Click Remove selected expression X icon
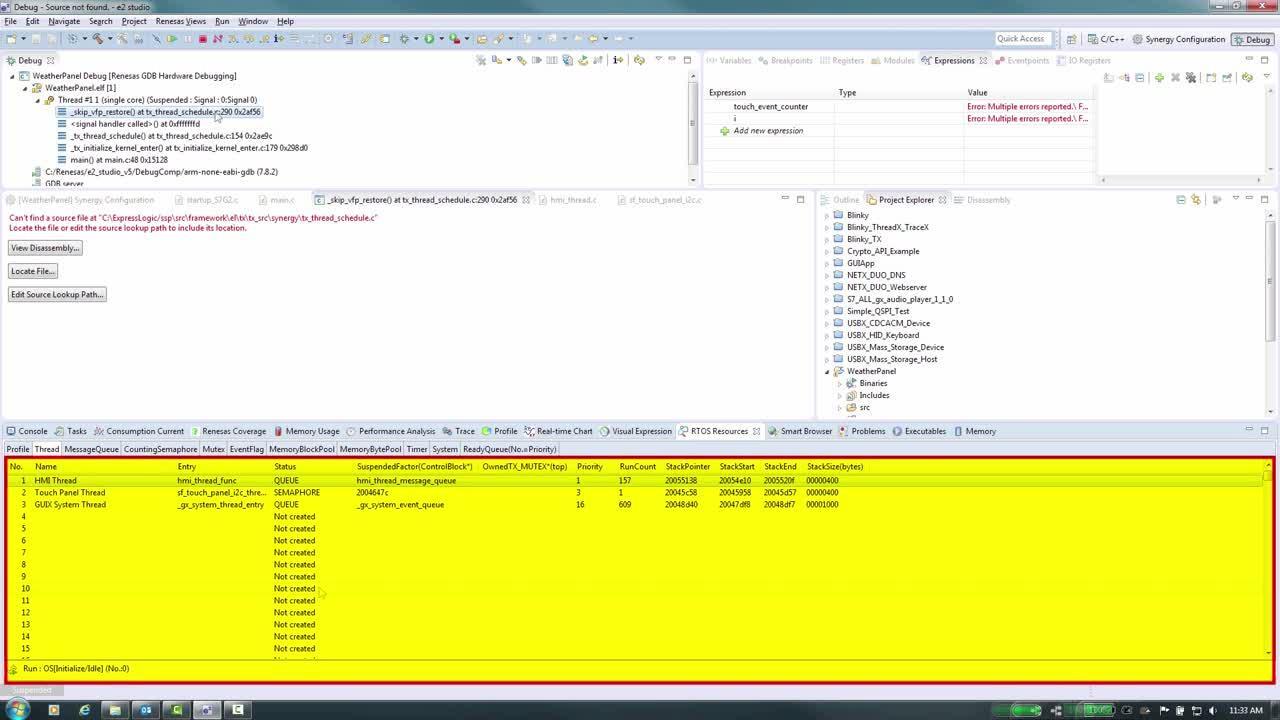1280x720 pixels. [1175, 77]
